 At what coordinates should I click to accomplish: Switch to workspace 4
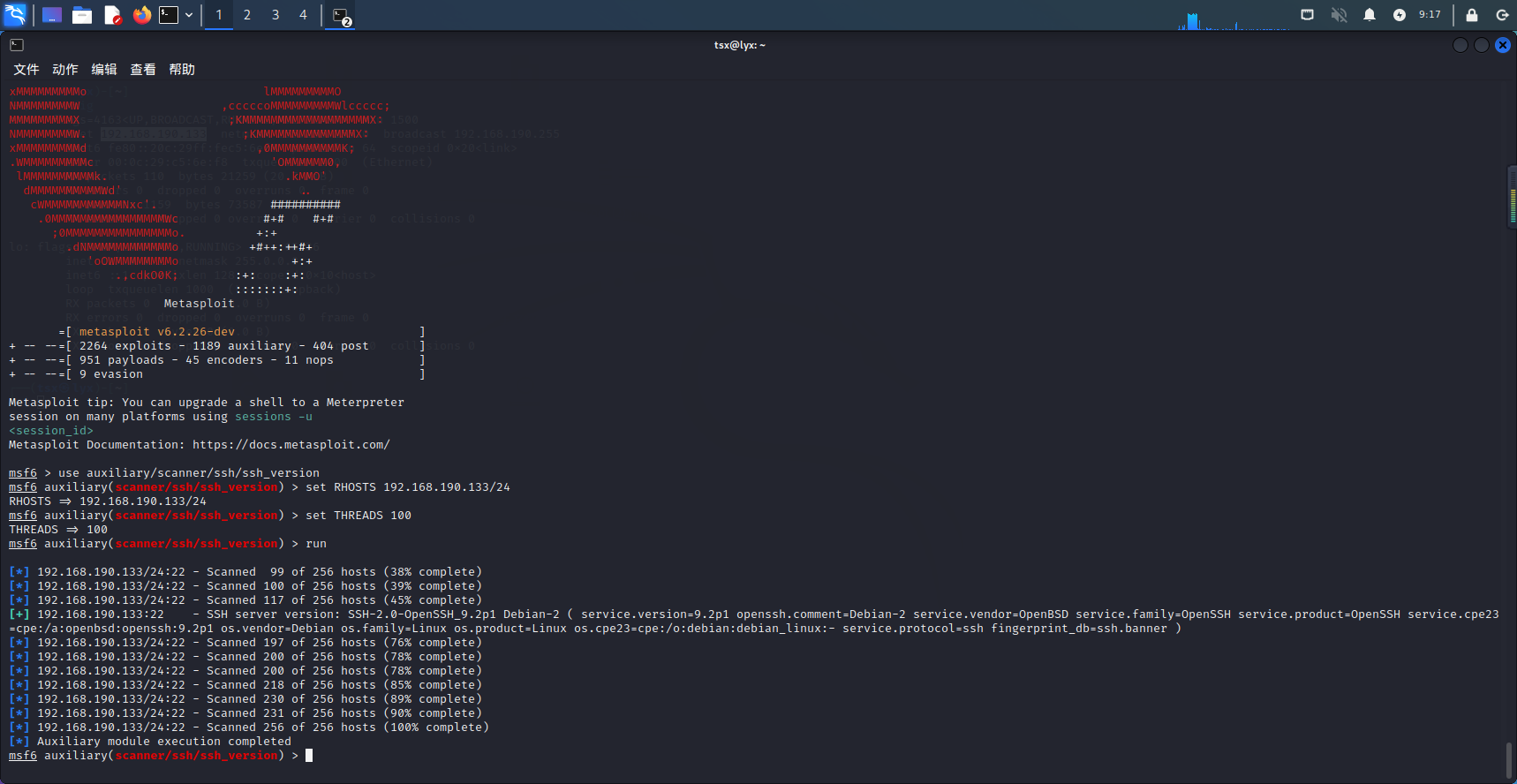click(304, 15)
